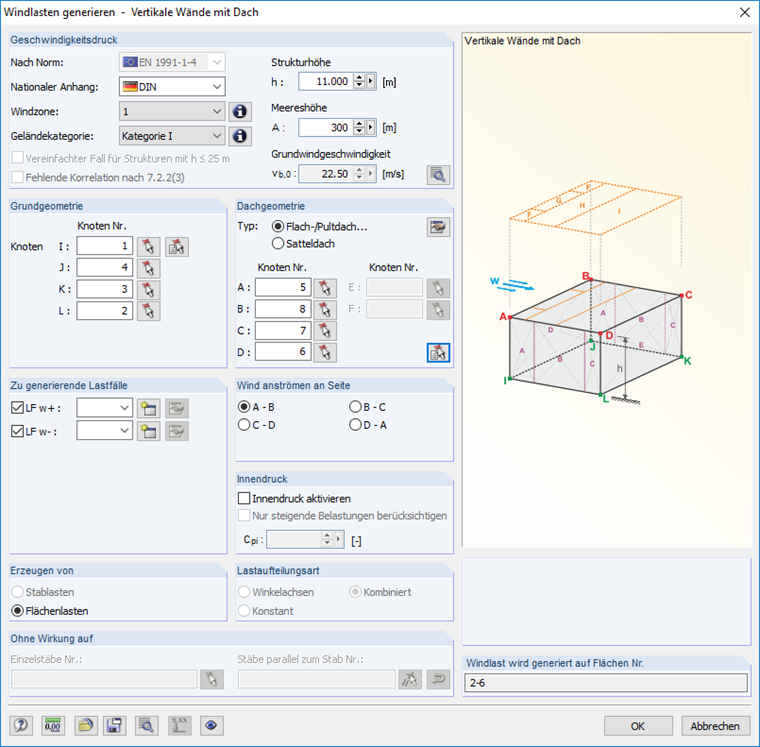The image size is (760, 747).
Task: Click the Dachgeometrie settings icon
Action: coord(438,227)
